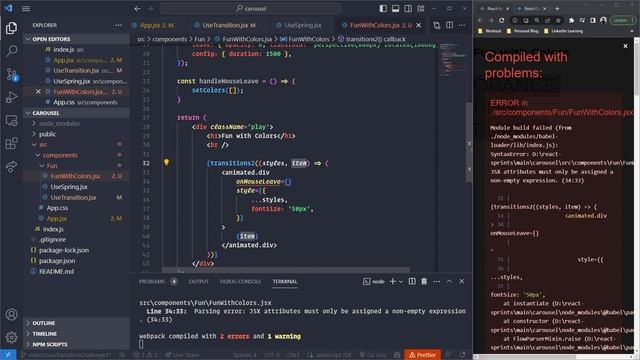Open changes compare icon in editor toolbar
The height and width of the screenshot is (360, 640).
(x=436, y=25)
